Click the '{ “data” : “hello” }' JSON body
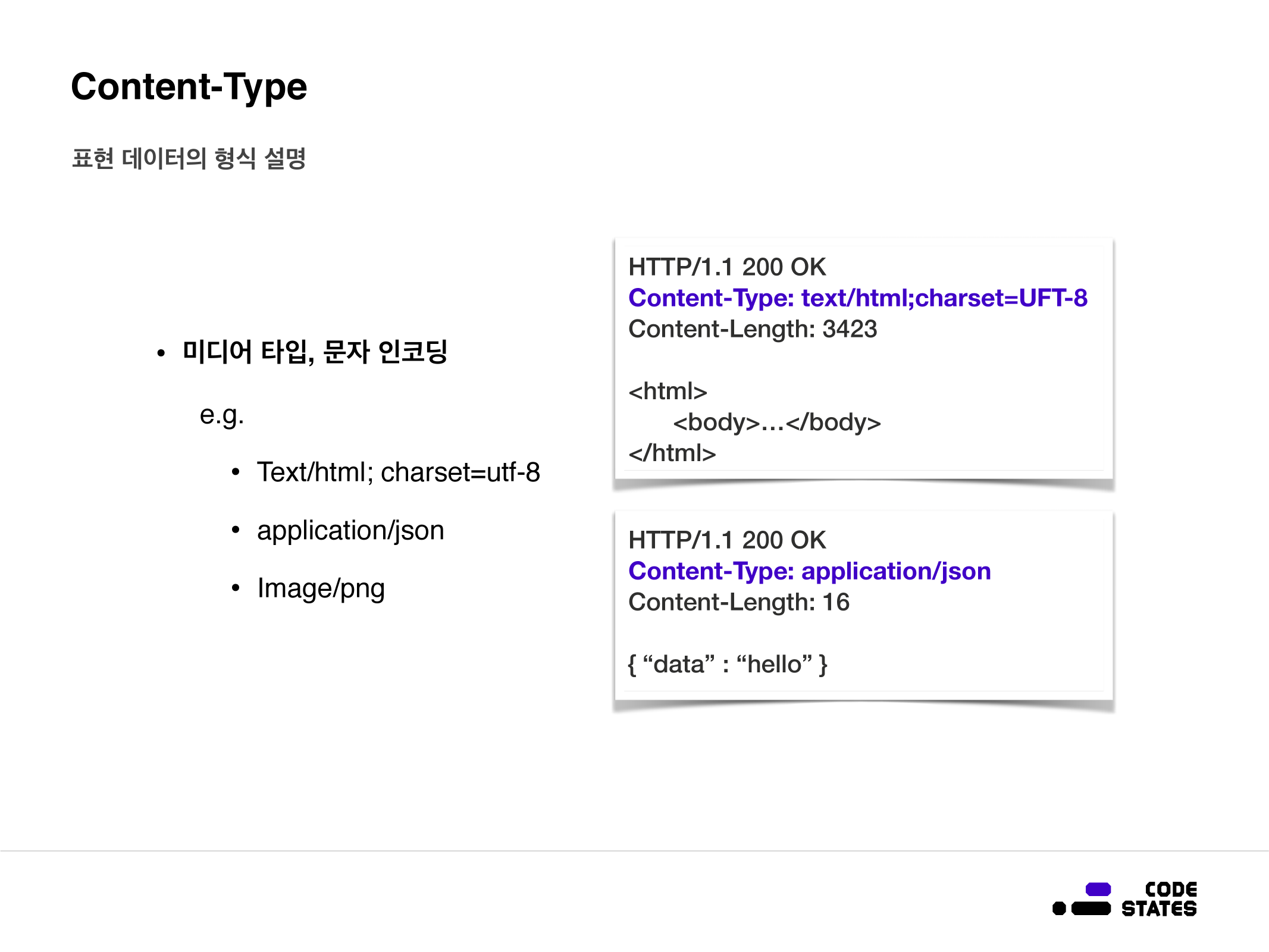Image resolution: width=1269 pixels, height=952 pixels. click(728, 664)
